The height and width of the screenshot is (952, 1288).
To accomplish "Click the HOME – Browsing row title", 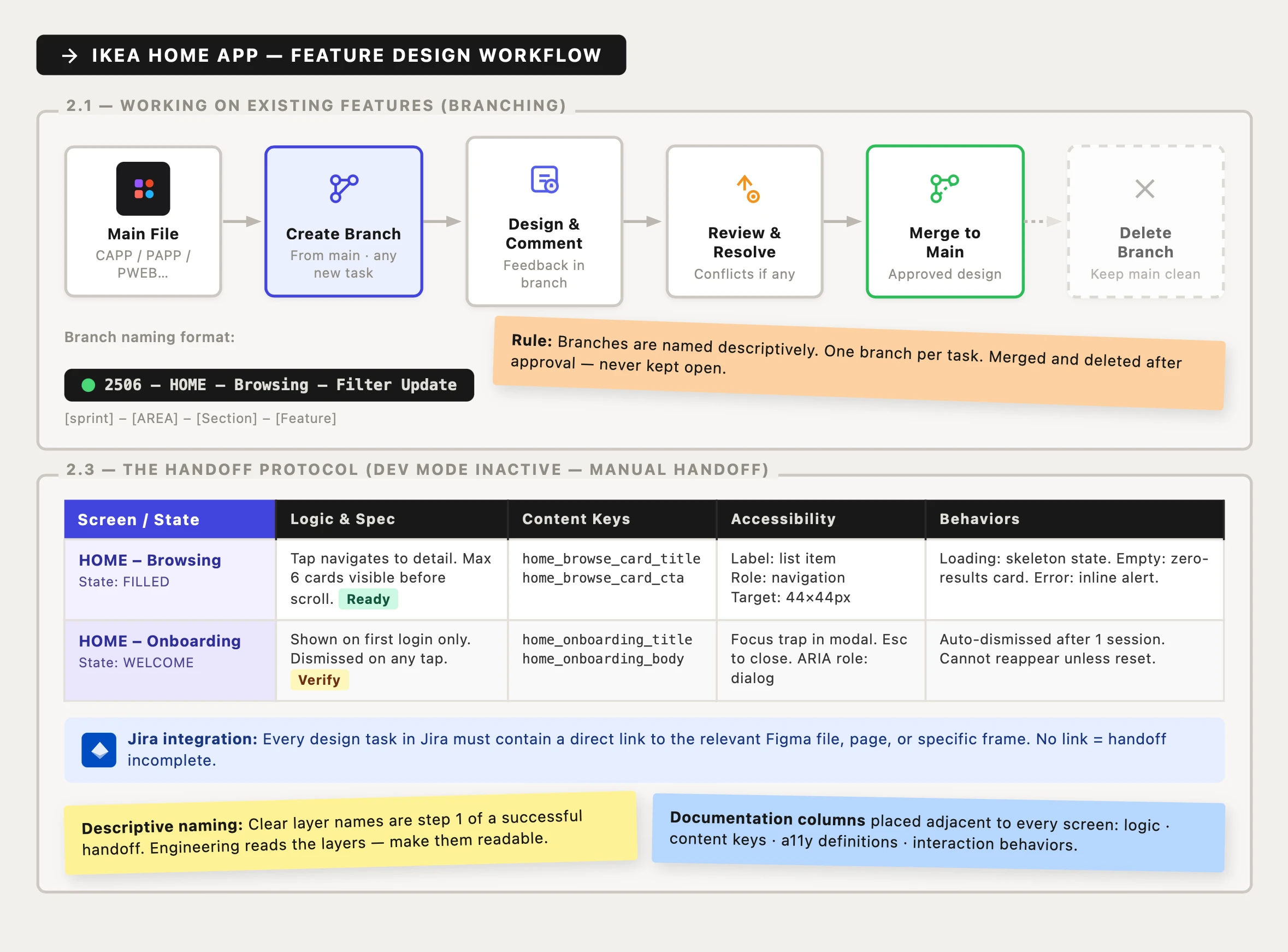I will point(150,560).
